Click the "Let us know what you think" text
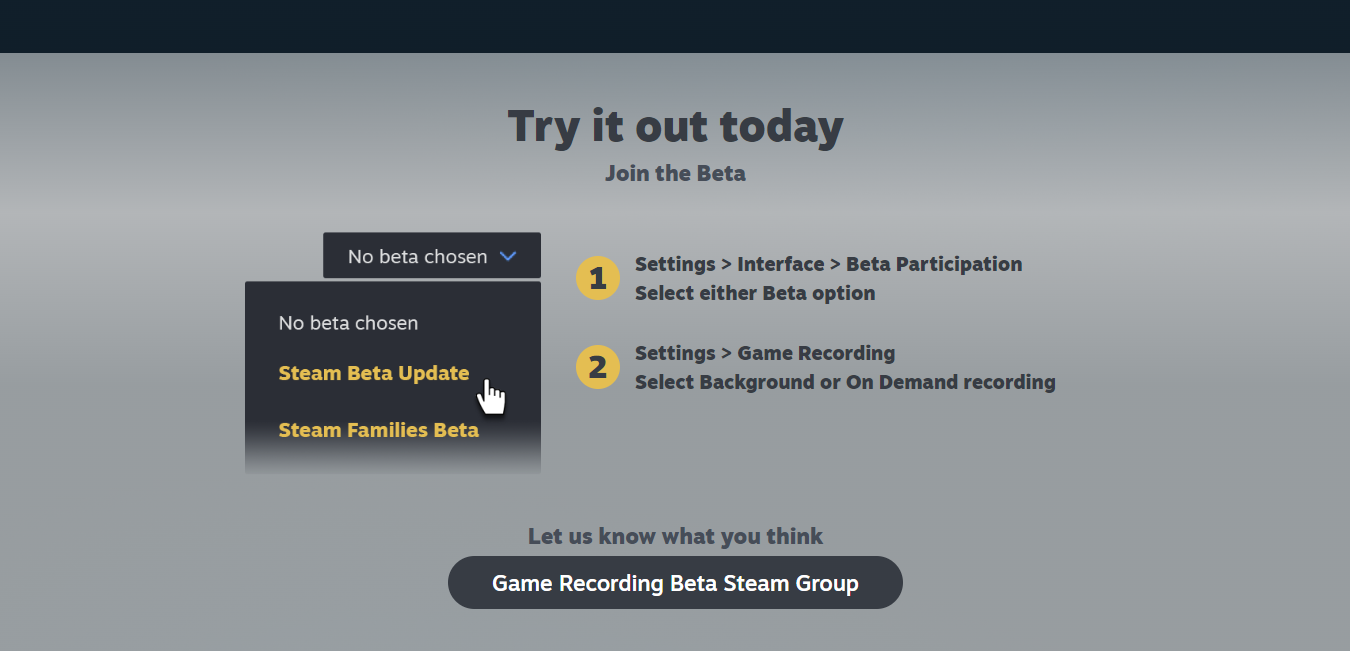The height and width of the screenshot is (651, 1350). pyautogui.click(x=675, y=536)
